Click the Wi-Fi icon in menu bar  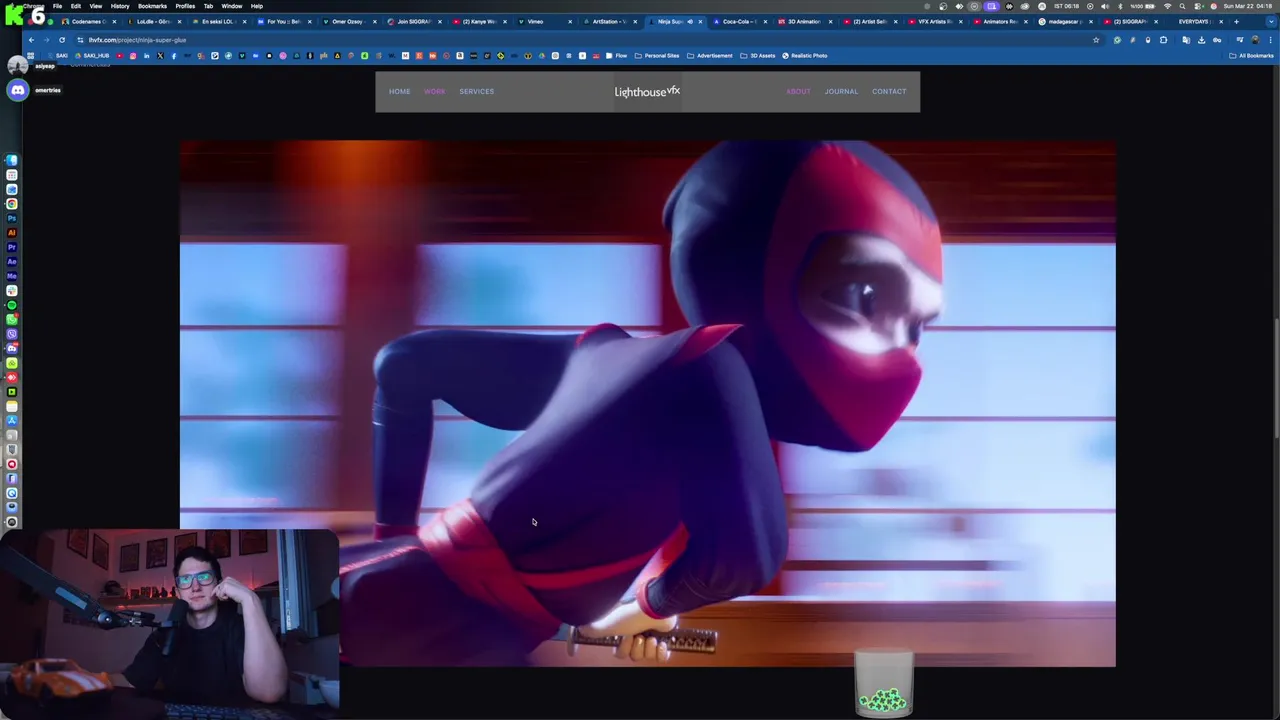1167,6
